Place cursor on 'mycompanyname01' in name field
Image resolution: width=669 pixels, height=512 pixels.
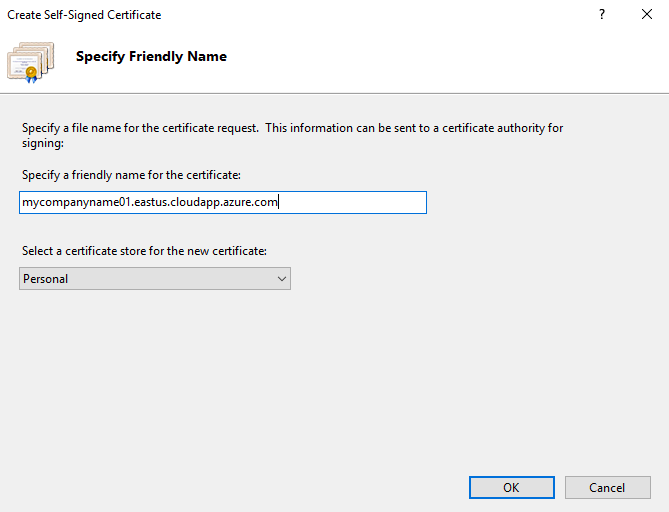tap(76, 202)
